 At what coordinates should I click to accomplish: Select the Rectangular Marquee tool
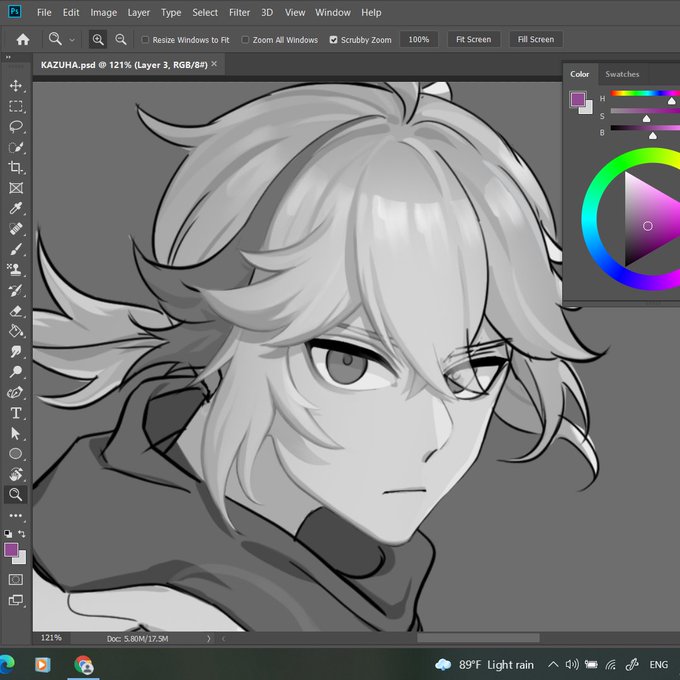click(16, 106)
